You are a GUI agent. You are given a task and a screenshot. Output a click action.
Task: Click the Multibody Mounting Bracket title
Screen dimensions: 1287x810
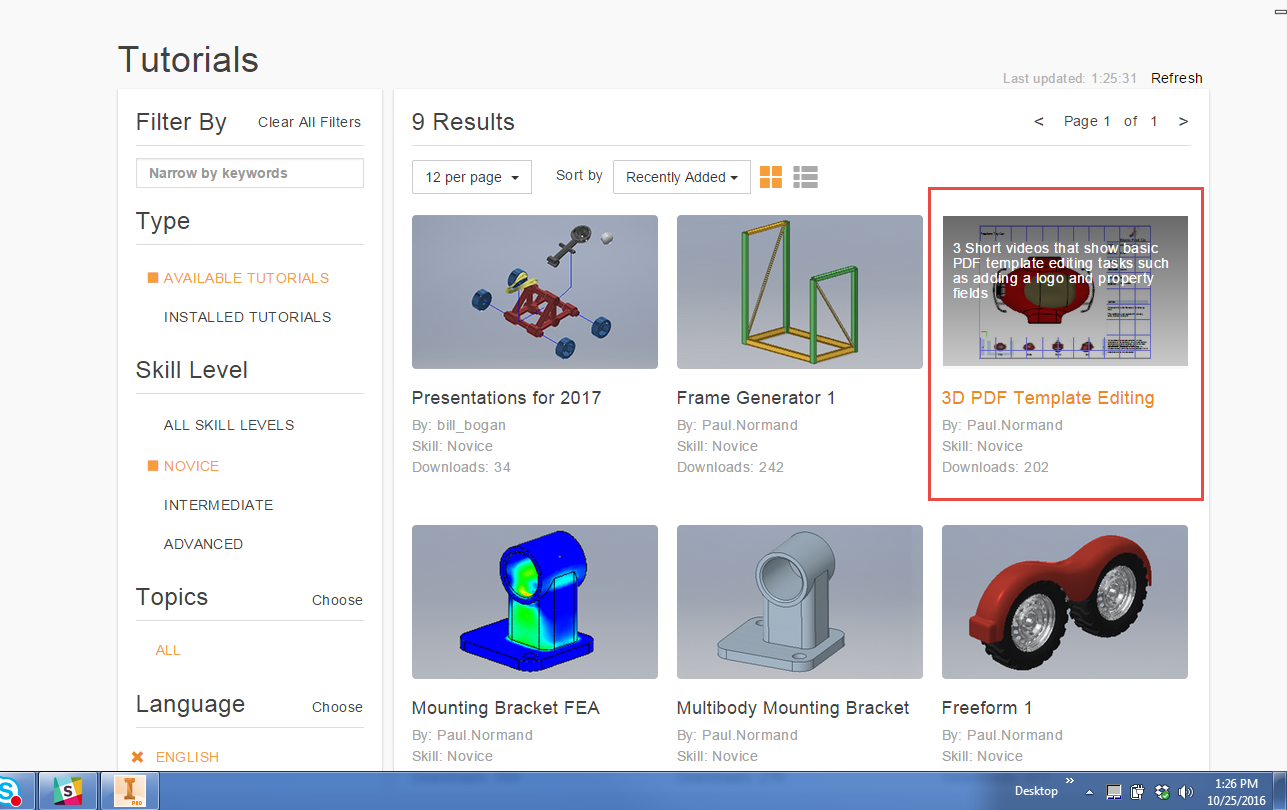pyautogui.click(x=793, y=708)
